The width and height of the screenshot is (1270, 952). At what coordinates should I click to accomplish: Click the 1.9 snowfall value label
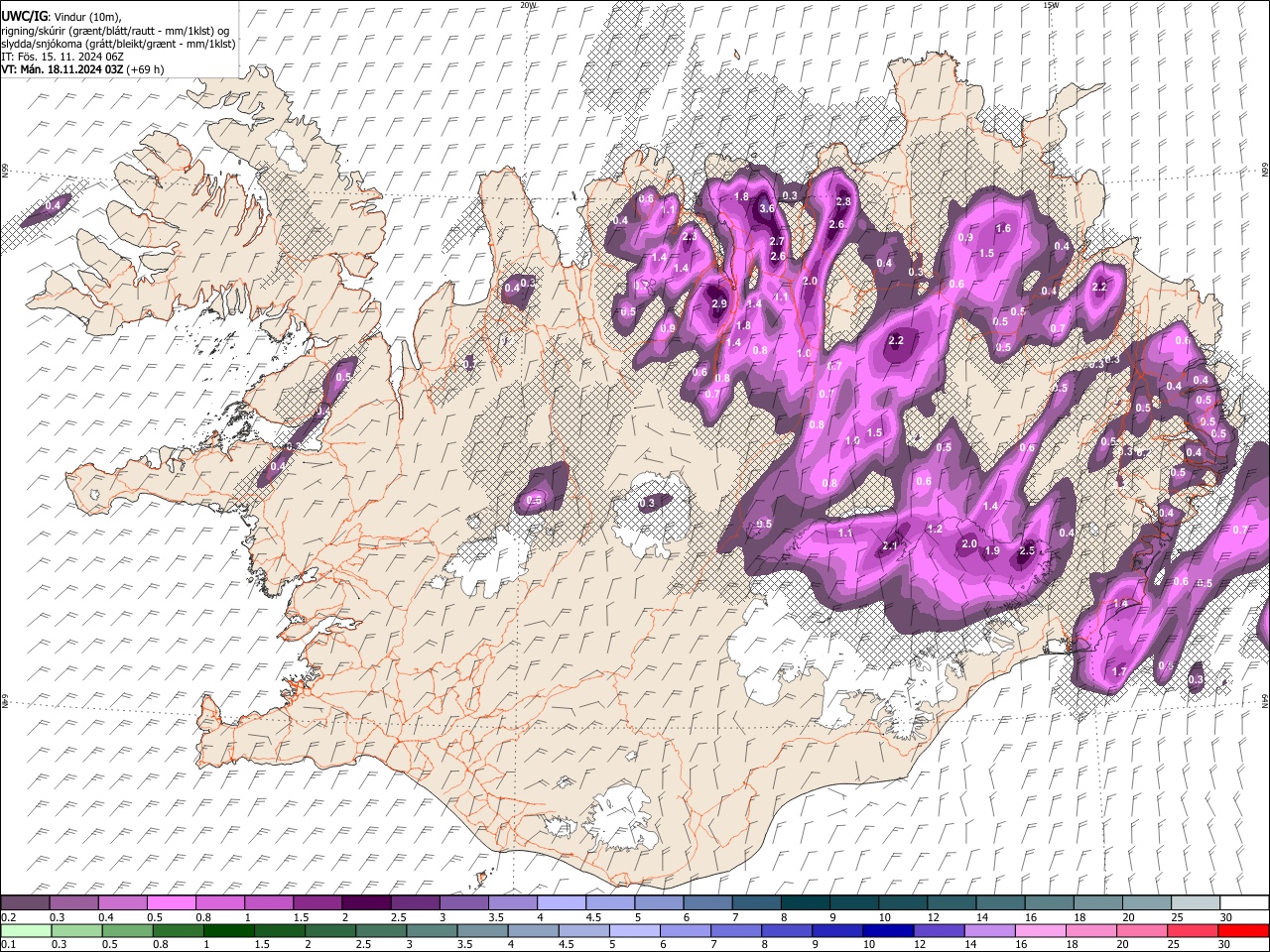point(991,550)
